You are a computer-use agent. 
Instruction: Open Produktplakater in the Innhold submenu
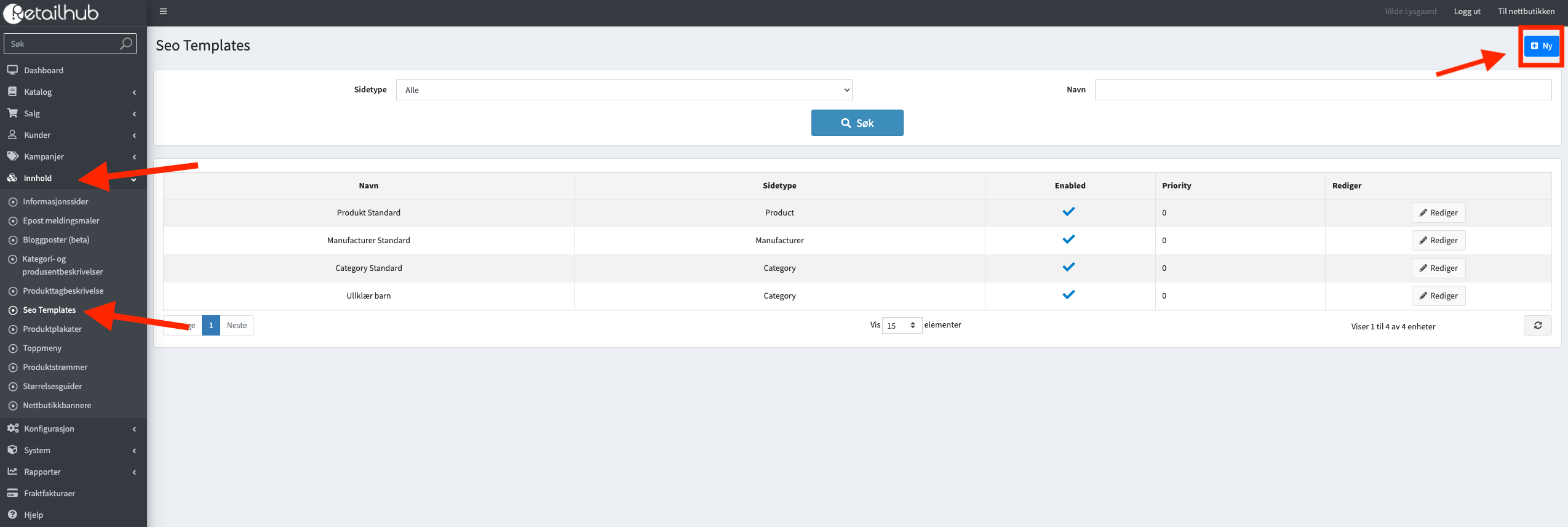(52, 329)
